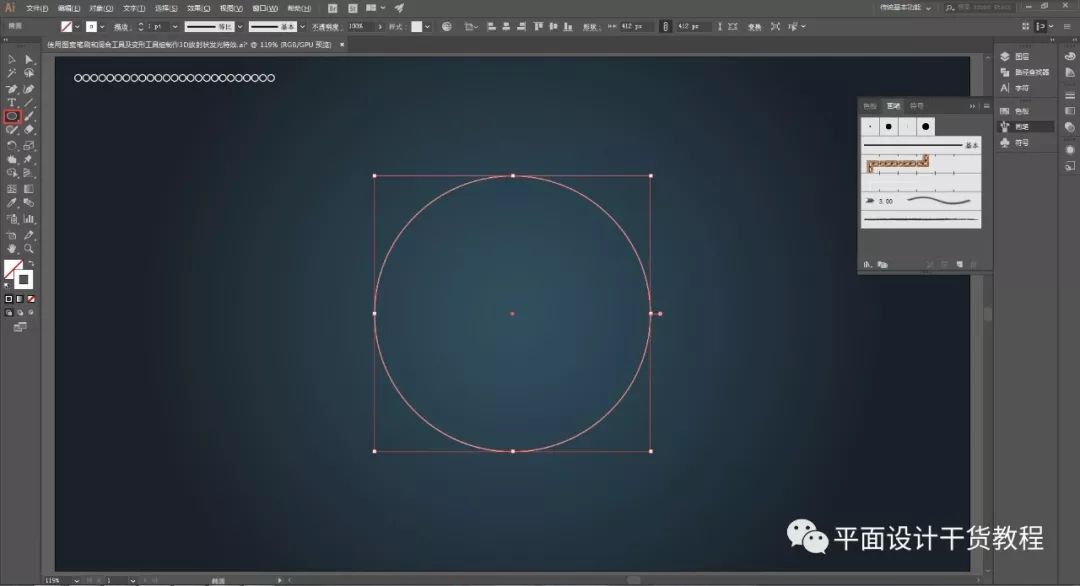This screenshot has width=1080, height=586.
Task: Select the Gradient tool
Action: 29,189
